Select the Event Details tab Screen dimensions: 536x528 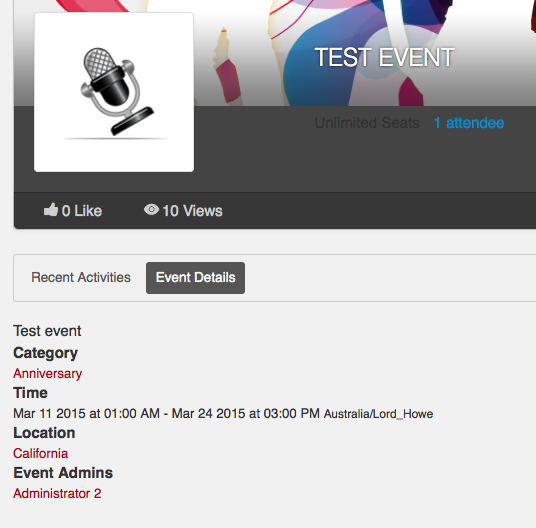[196, 278]
